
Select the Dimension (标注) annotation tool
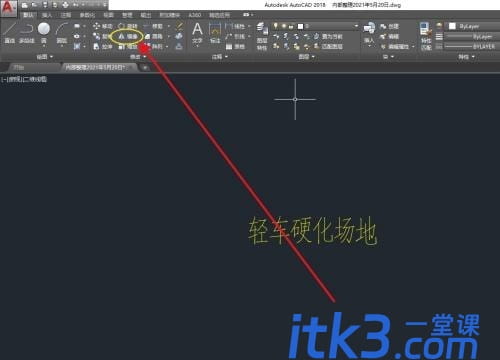coord(215,33)
